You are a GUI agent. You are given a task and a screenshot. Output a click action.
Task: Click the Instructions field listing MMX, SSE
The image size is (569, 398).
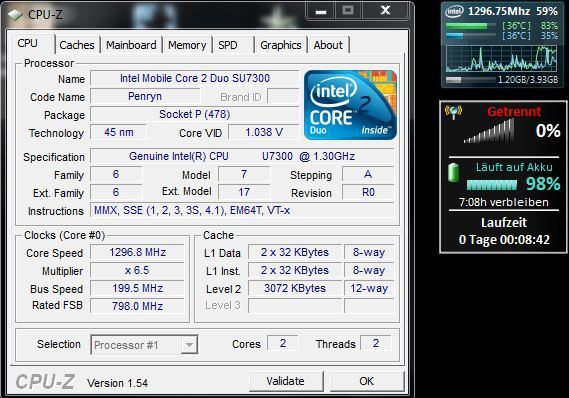pos(242,210)
